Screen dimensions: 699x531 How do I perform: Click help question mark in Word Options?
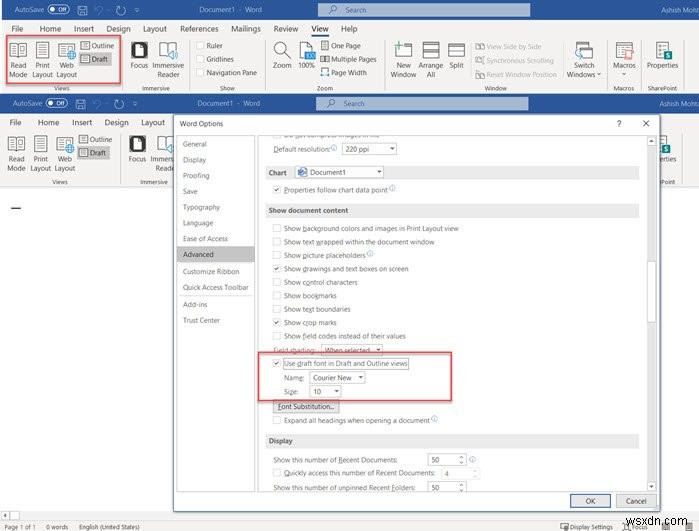pos(619,123)
